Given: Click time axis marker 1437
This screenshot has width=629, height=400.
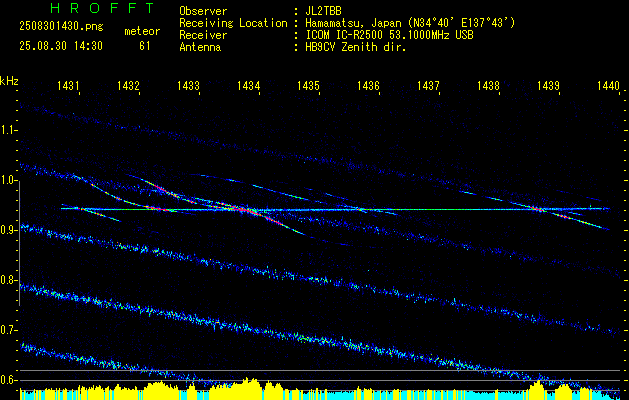Looking at the screenshot, I should pyautogui.click(x=428, y=85).
